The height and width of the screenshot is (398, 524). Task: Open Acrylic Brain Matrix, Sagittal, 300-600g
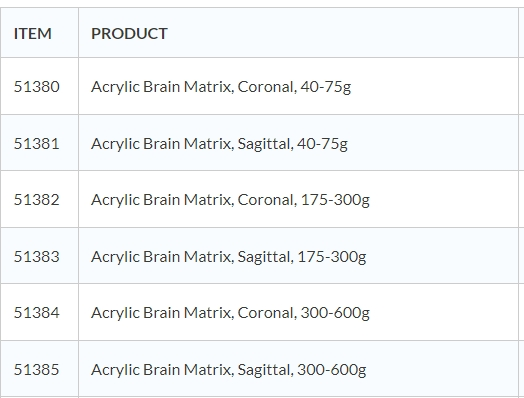229,370
